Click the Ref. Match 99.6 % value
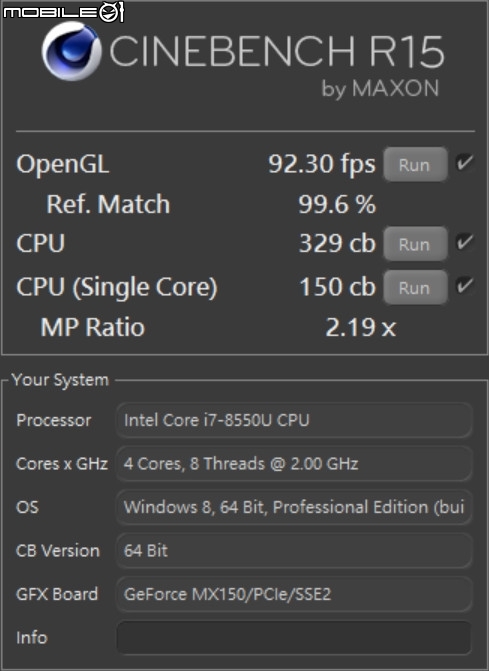Image resolution: width=489 pixels, height=671 pixels. (337, 204)
